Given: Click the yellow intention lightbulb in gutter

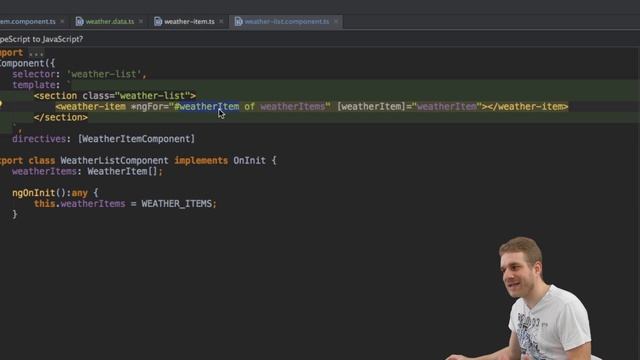Looking at the screenshot, I should (x=1, y=104).
